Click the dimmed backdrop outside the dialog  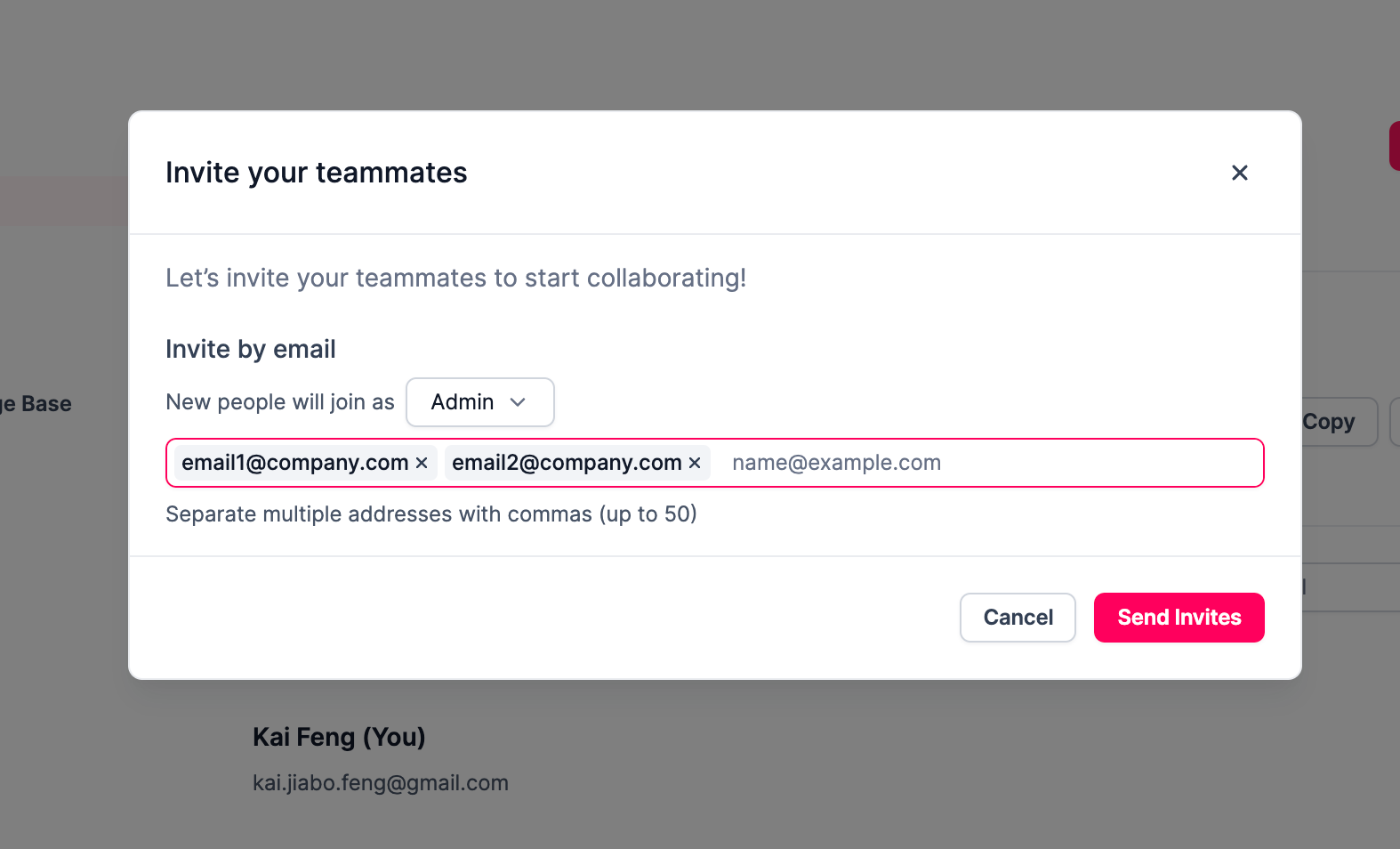pyautogui.click(x=700, y=53)
